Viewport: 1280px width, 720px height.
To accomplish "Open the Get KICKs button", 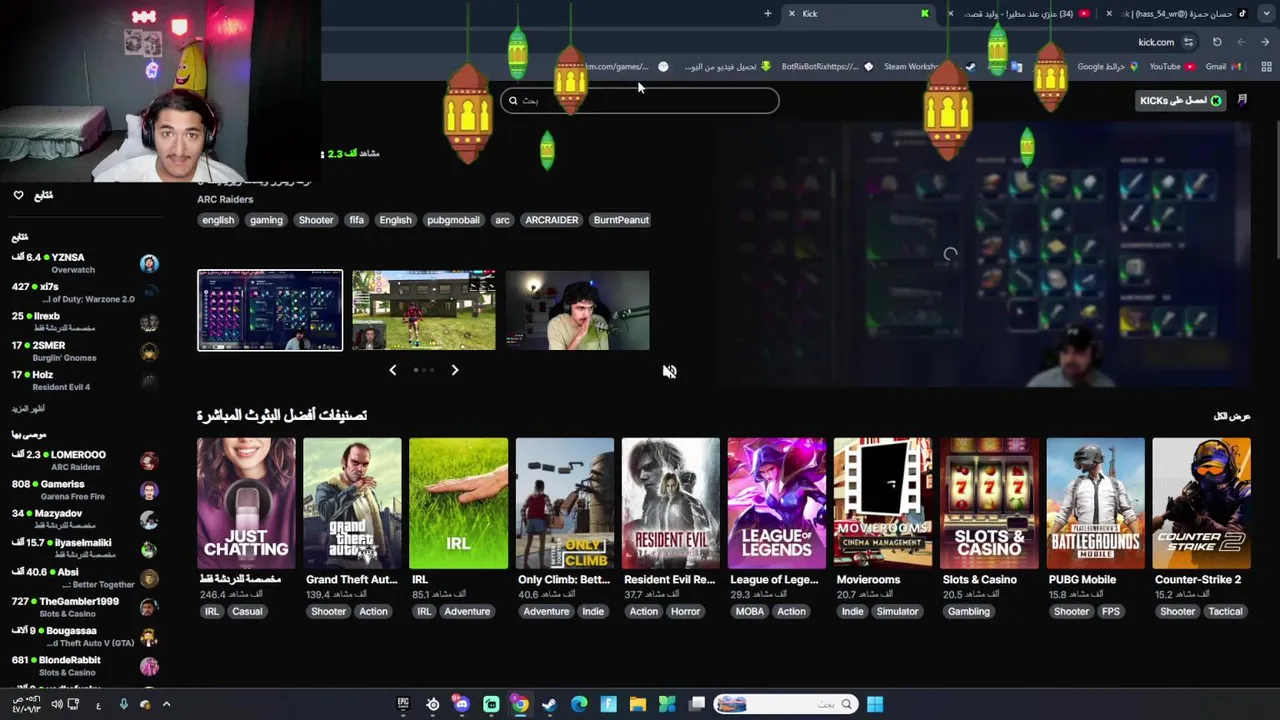I will pos(1181,100).
